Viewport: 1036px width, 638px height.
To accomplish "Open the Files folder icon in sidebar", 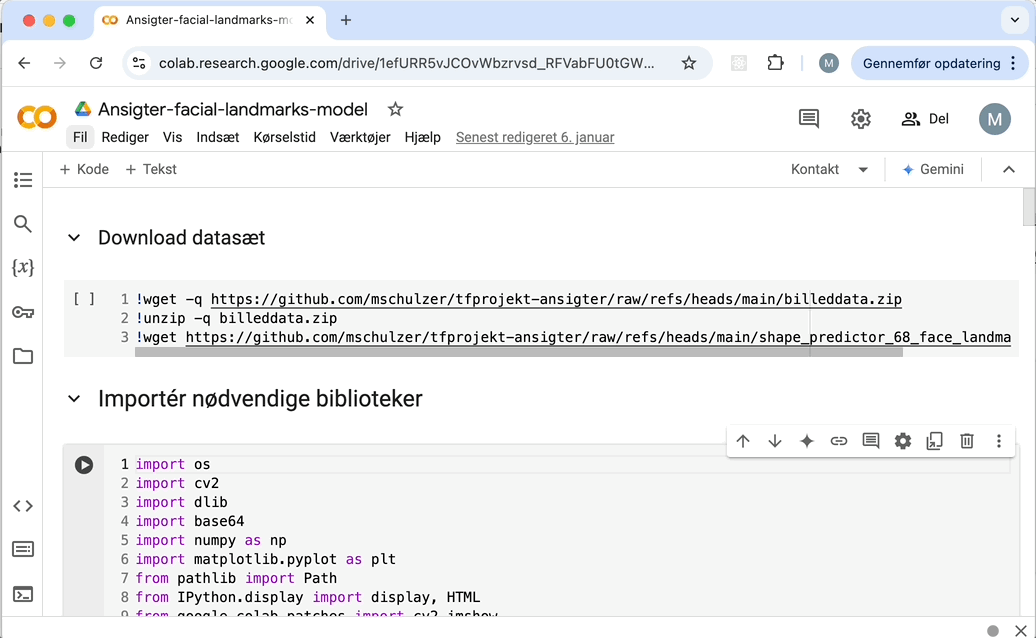I will 23,356.
